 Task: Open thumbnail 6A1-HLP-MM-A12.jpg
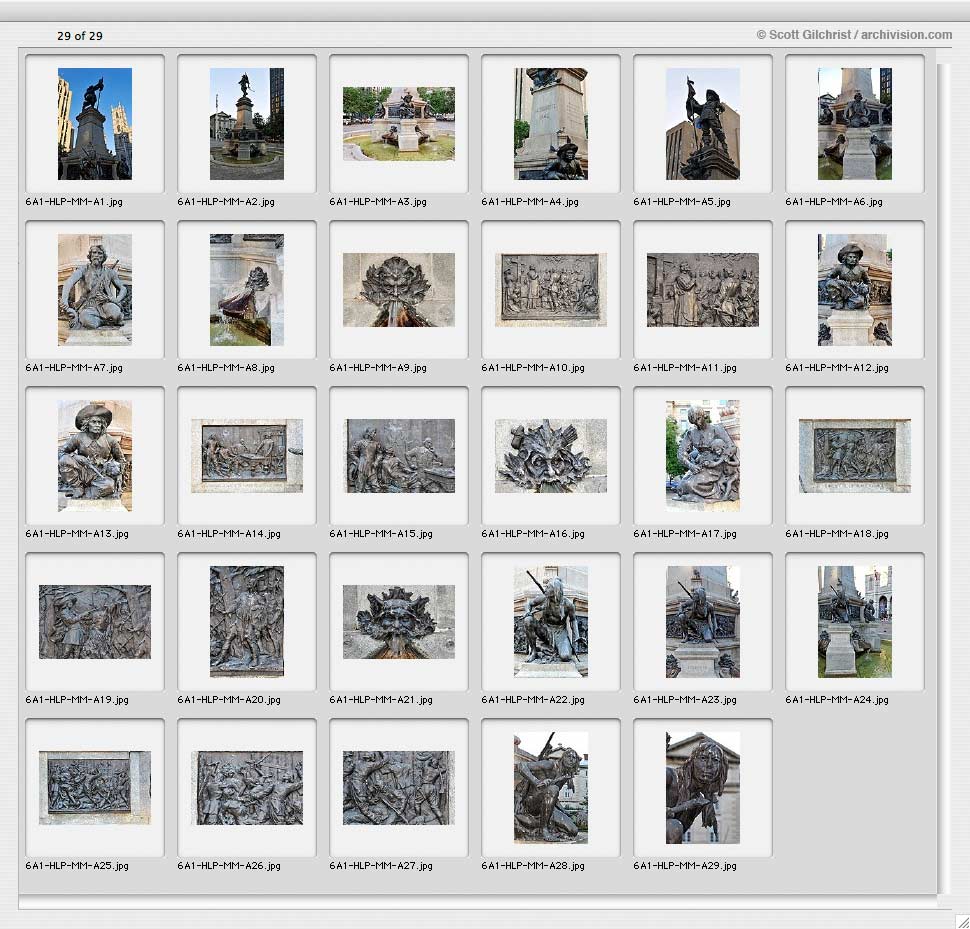[x=855, y=289]
